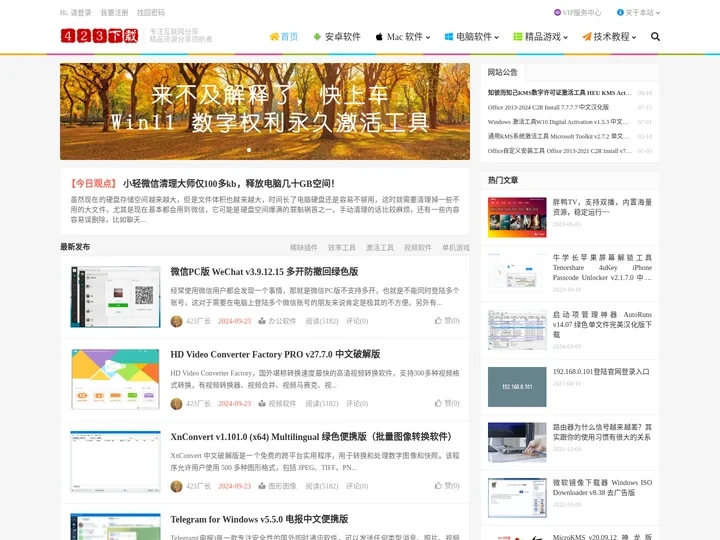Click the Win11 activation tool banner image
Viewport: 720px width, 540px height.
(x=265, y=112)
